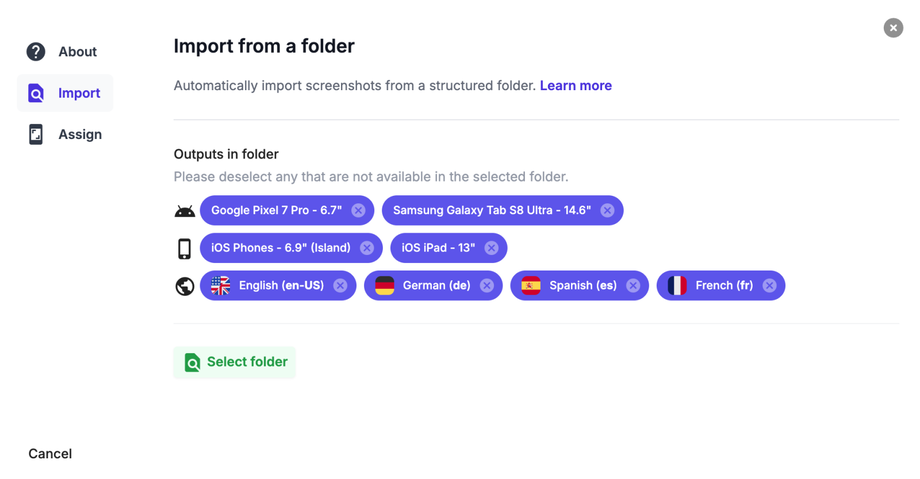
Task: Deselect the Spanish (es) language
Action: 633,286
